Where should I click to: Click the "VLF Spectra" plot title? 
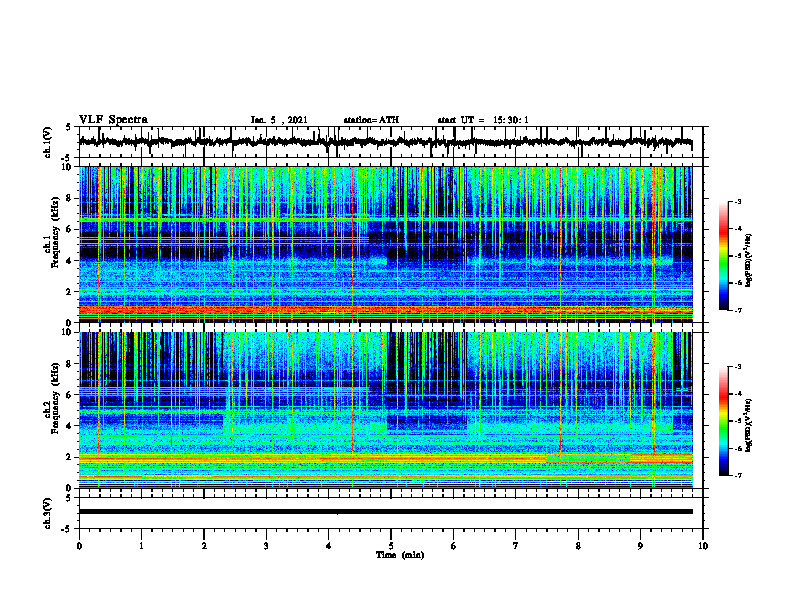click(x=113, y=120)
